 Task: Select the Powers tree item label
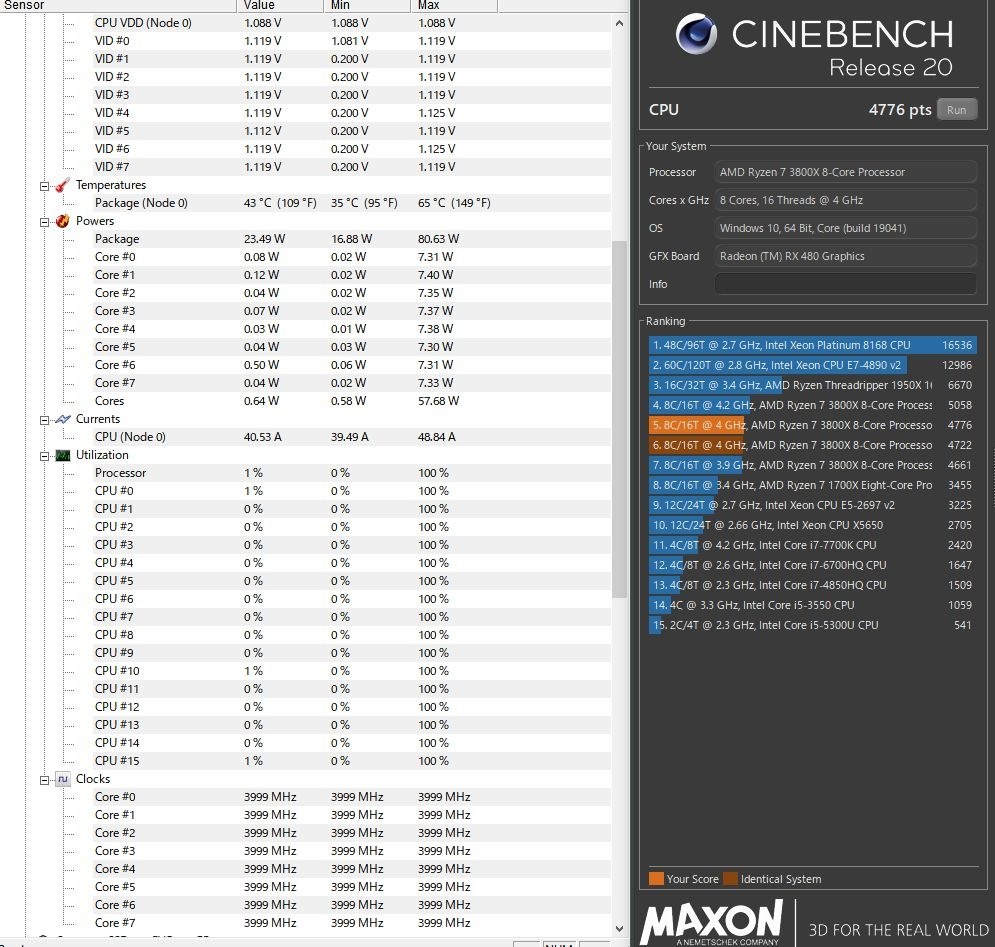95,221
